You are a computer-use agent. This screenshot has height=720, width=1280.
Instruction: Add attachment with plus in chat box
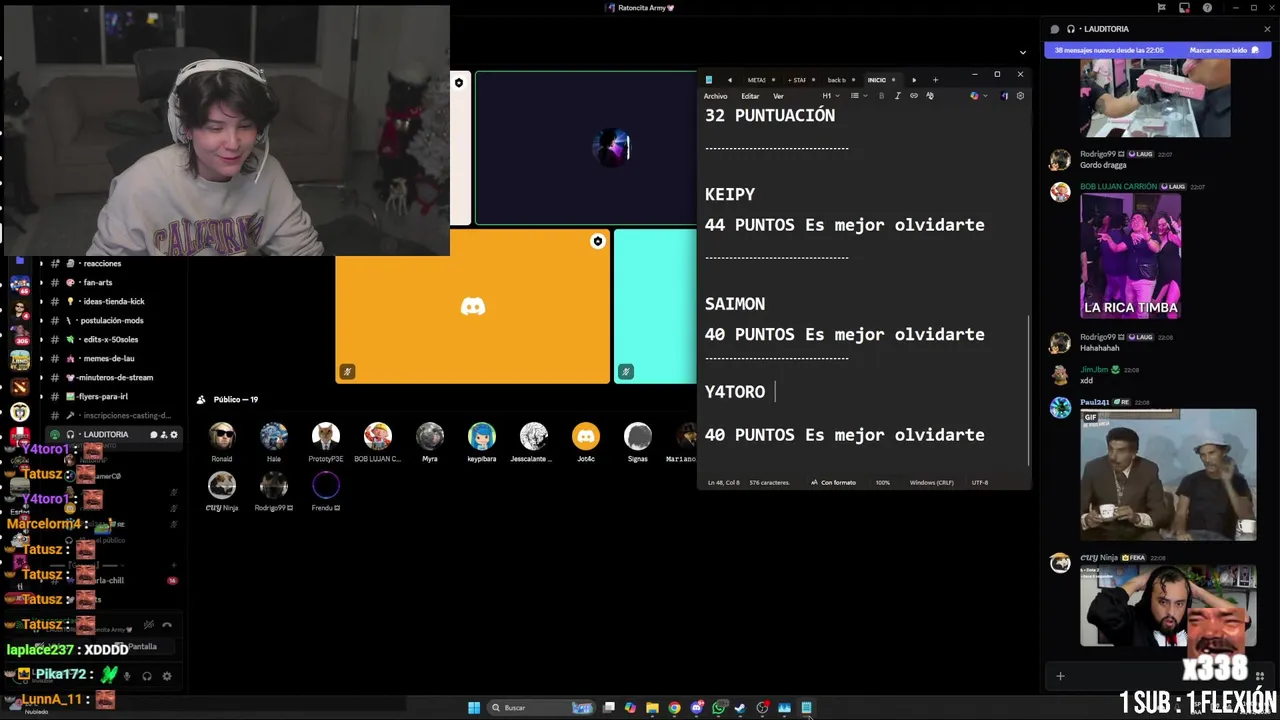tap(1060, 676)
